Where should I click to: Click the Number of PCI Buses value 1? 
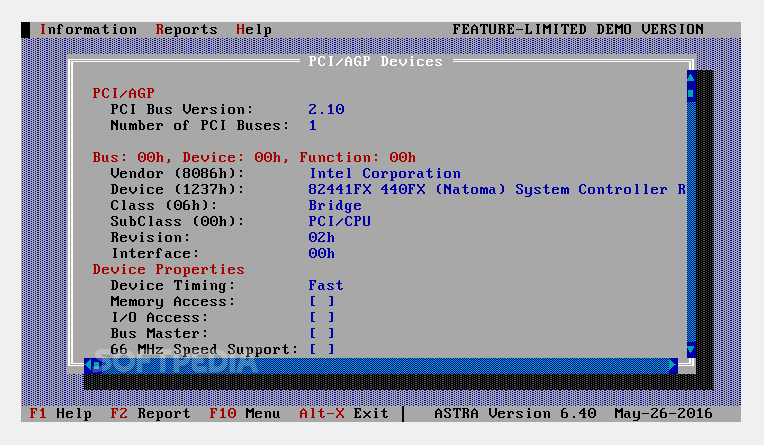(x=312, y=125)
